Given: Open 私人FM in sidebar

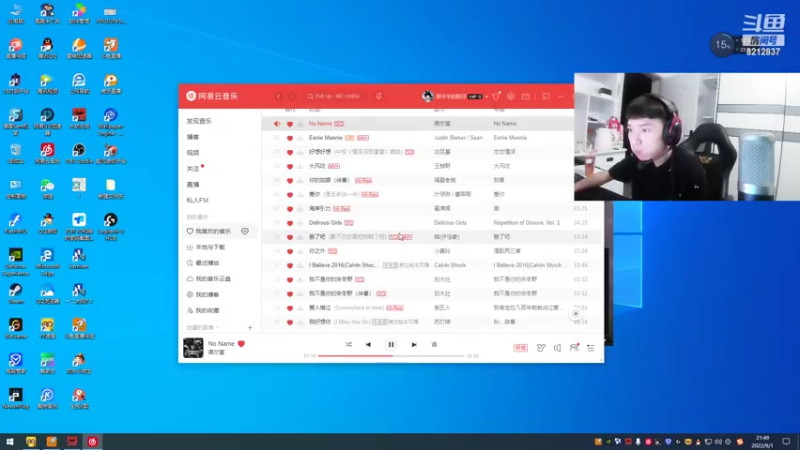Looking at the screenshot, I should click(x=197, y=200).
